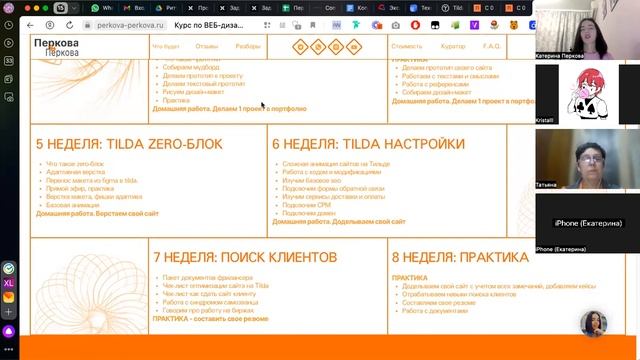
Task: Click the text ПРАКТИКА - составить свое резюме
Action: [x=210, y=319]
